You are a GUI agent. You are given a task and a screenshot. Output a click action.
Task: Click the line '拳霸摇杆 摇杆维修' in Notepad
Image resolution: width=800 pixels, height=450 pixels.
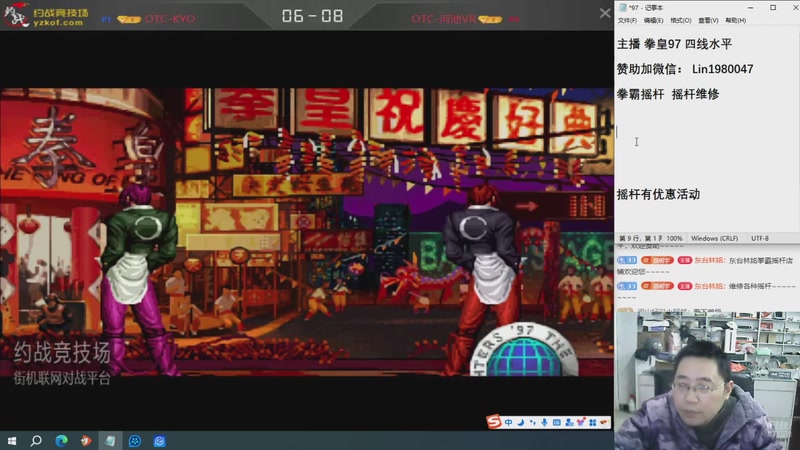668,94
